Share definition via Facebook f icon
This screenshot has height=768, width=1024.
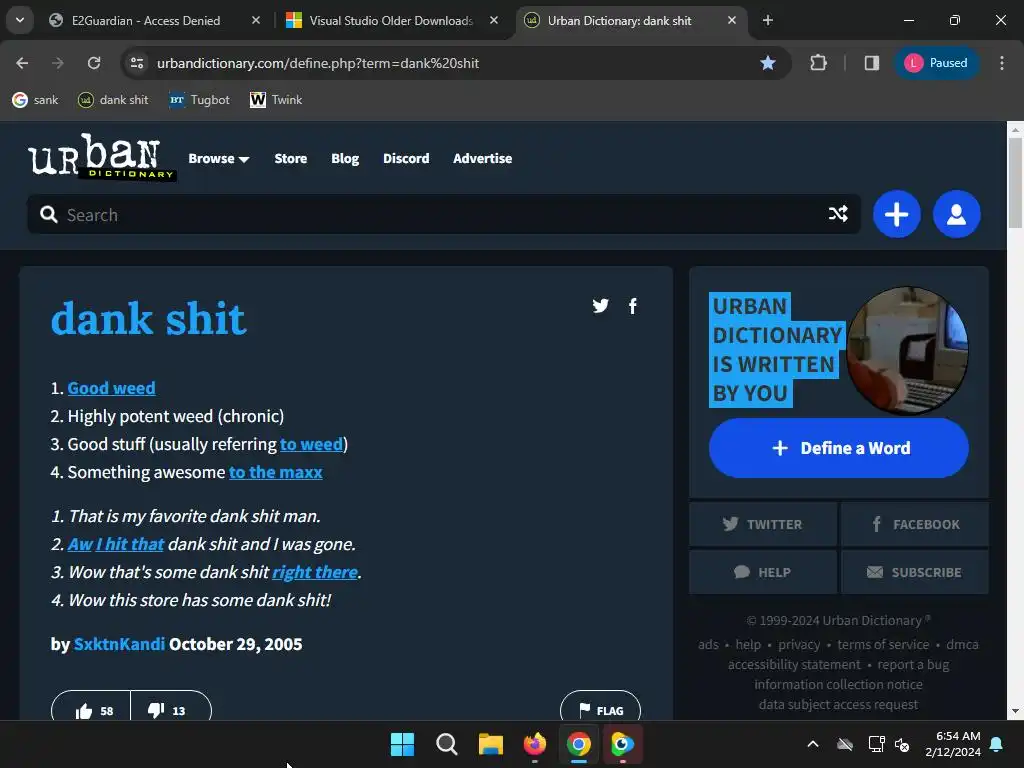(632, 306)
